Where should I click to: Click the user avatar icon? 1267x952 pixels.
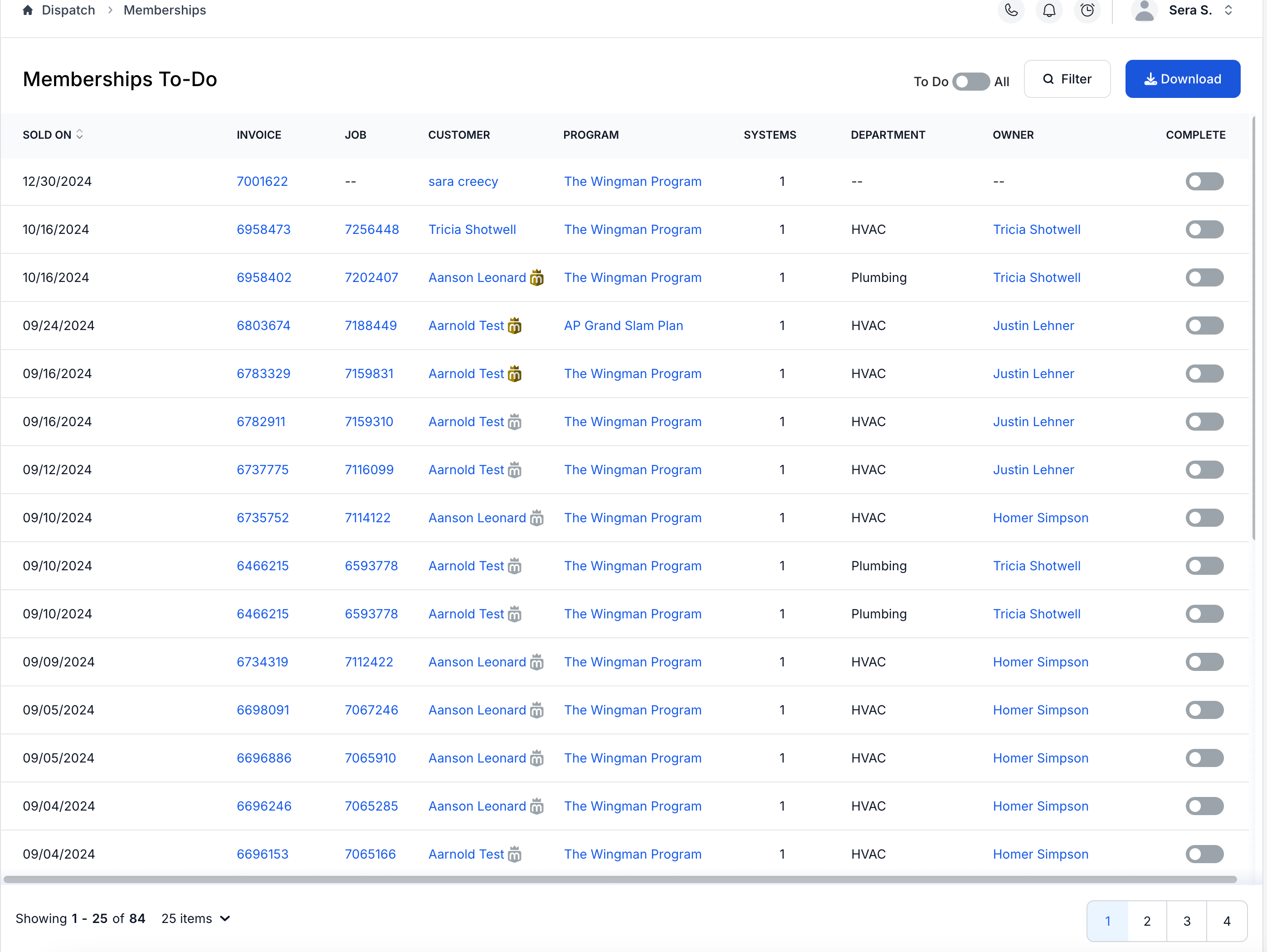click(x=1144, y=10)
